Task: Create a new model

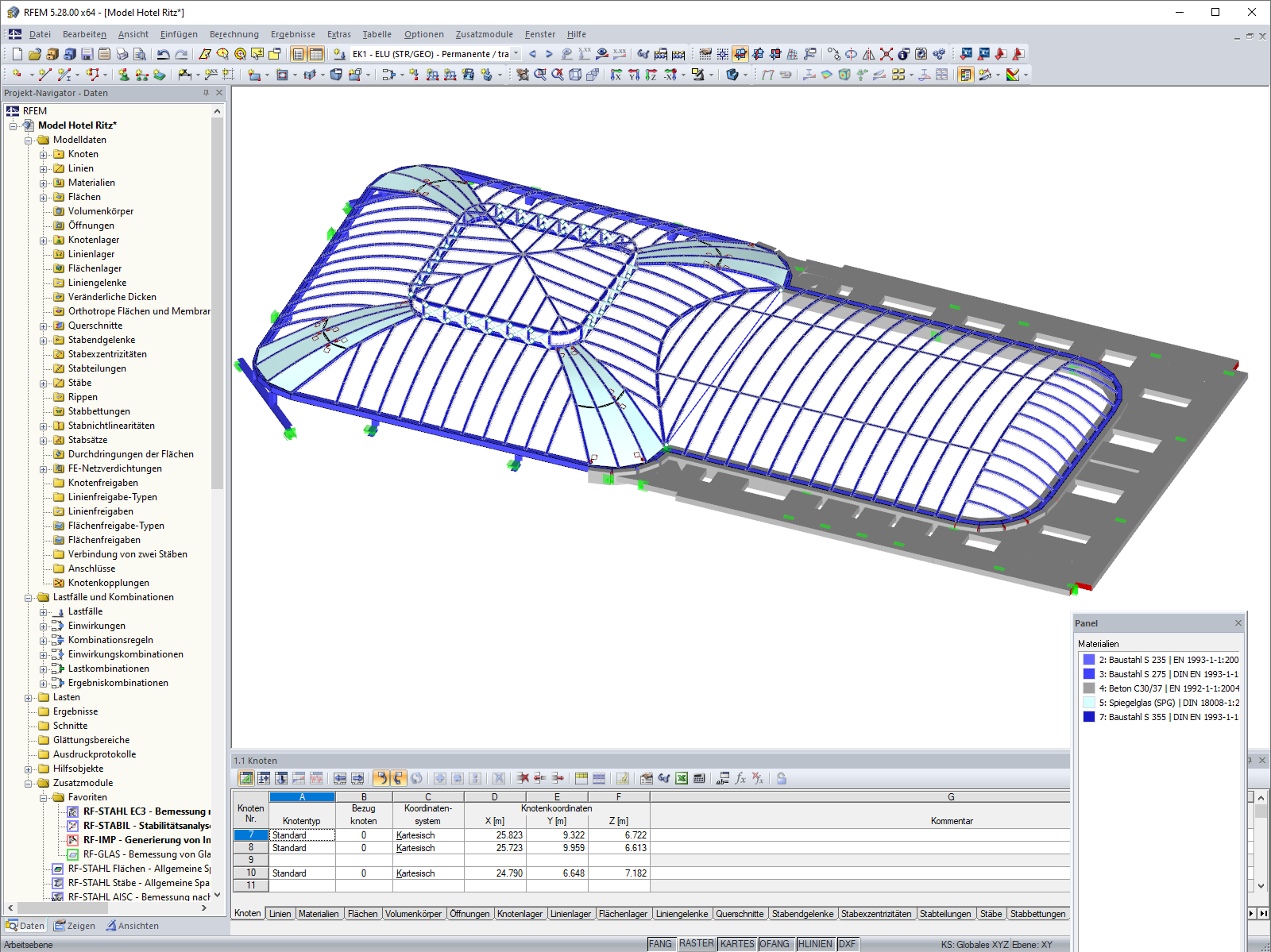Action: [x=17, y=53]
